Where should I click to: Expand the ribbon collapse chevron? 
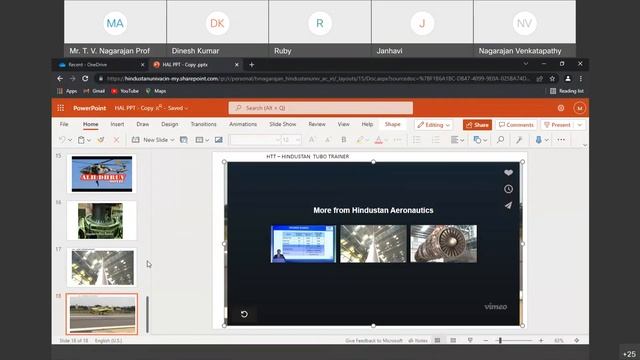(x=585, y=145)
